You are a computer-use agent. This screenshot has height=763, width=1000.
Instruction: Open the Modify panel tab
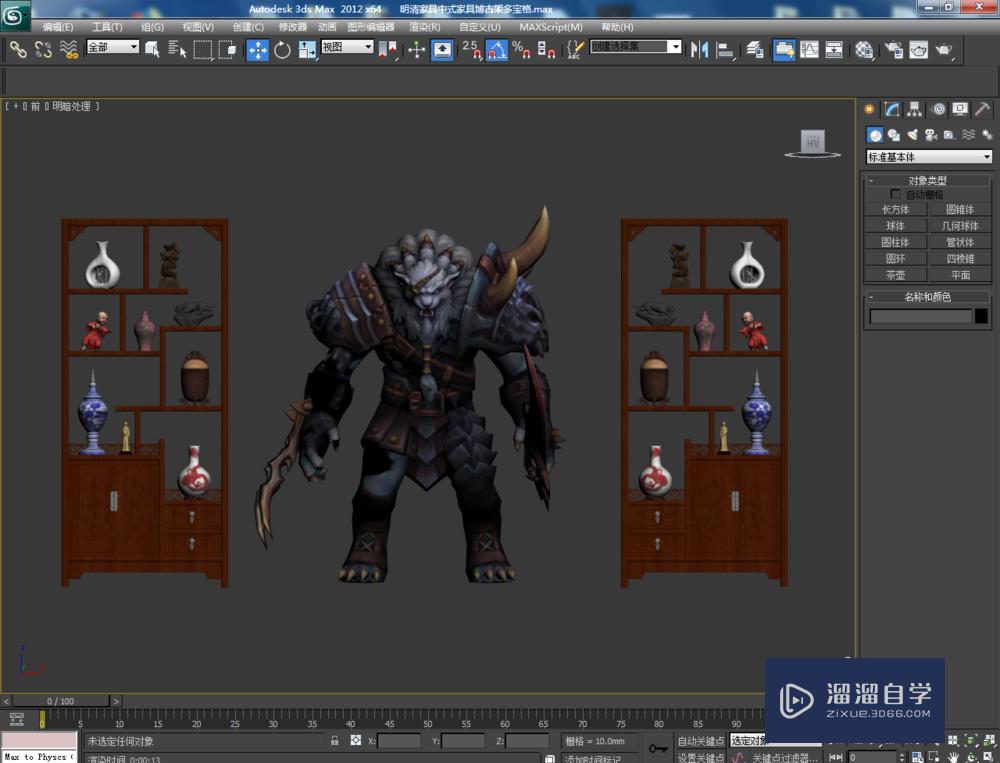(892, 110)
